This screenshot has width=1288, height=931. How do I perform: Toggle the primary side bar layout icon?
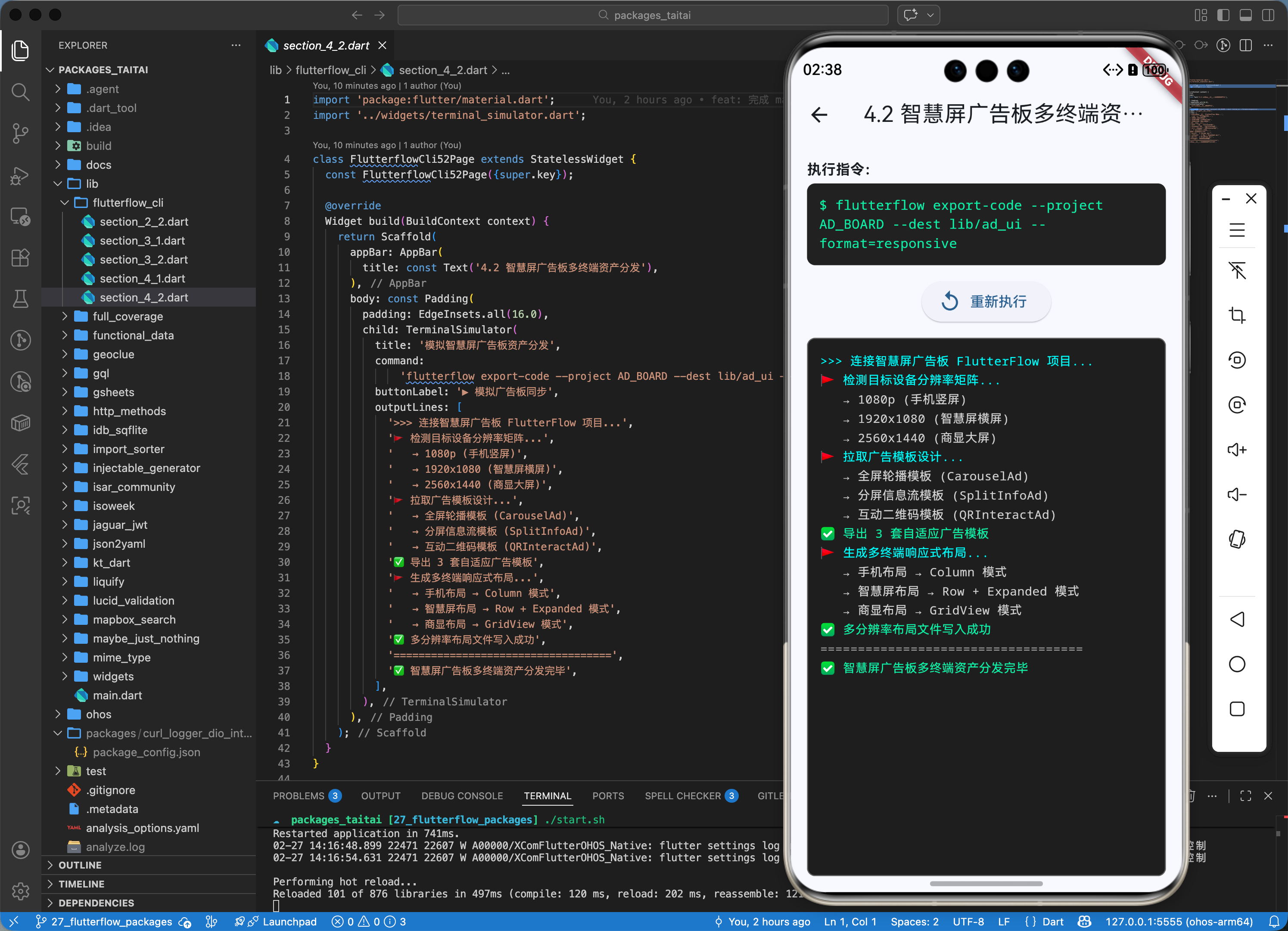(x=1223, y=16)
